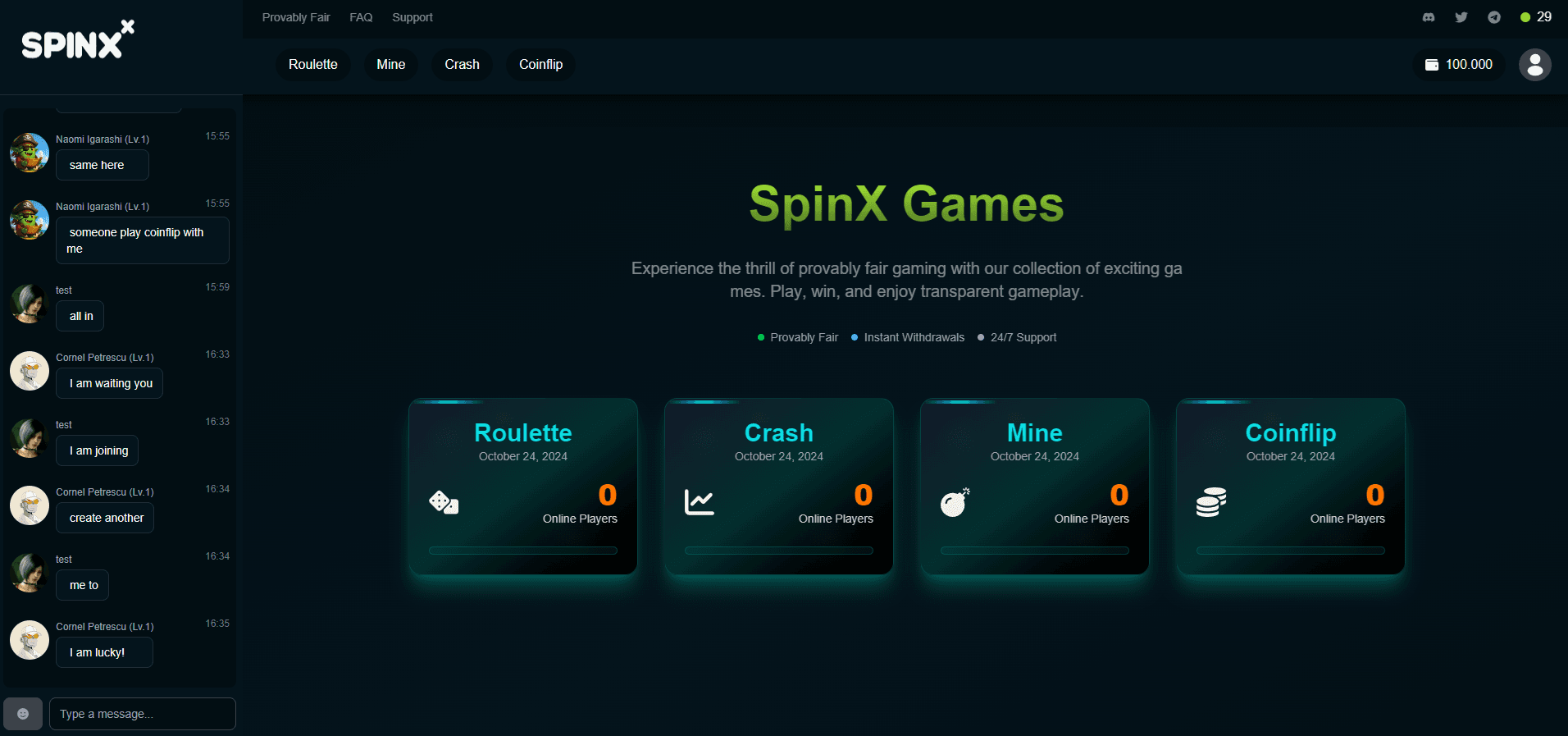Open the FAQ link
The image size is (1568, 736).
pyautogui.click(x=361, y=17)
